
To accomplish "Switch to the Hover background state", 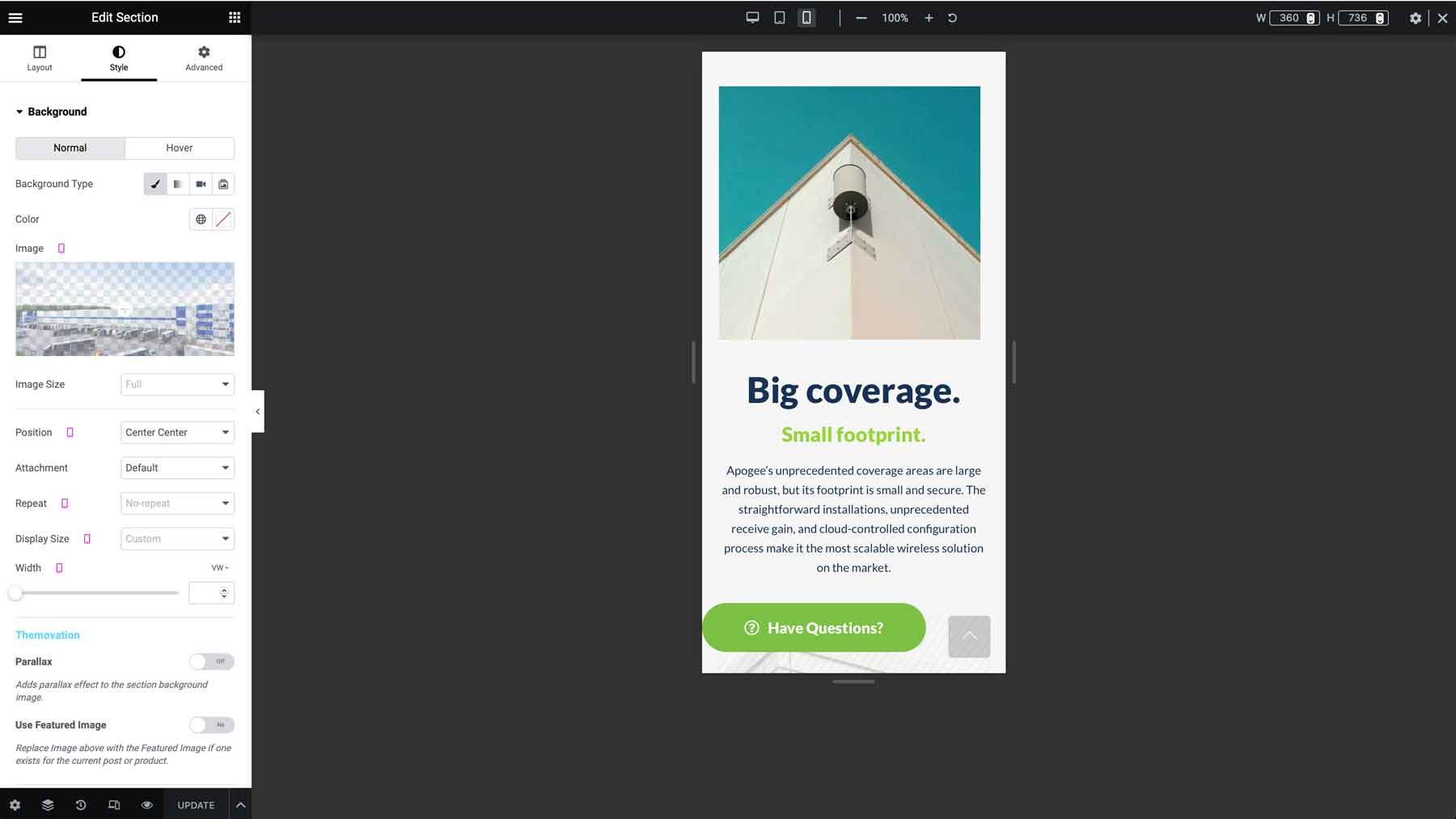I will (179, 148).
